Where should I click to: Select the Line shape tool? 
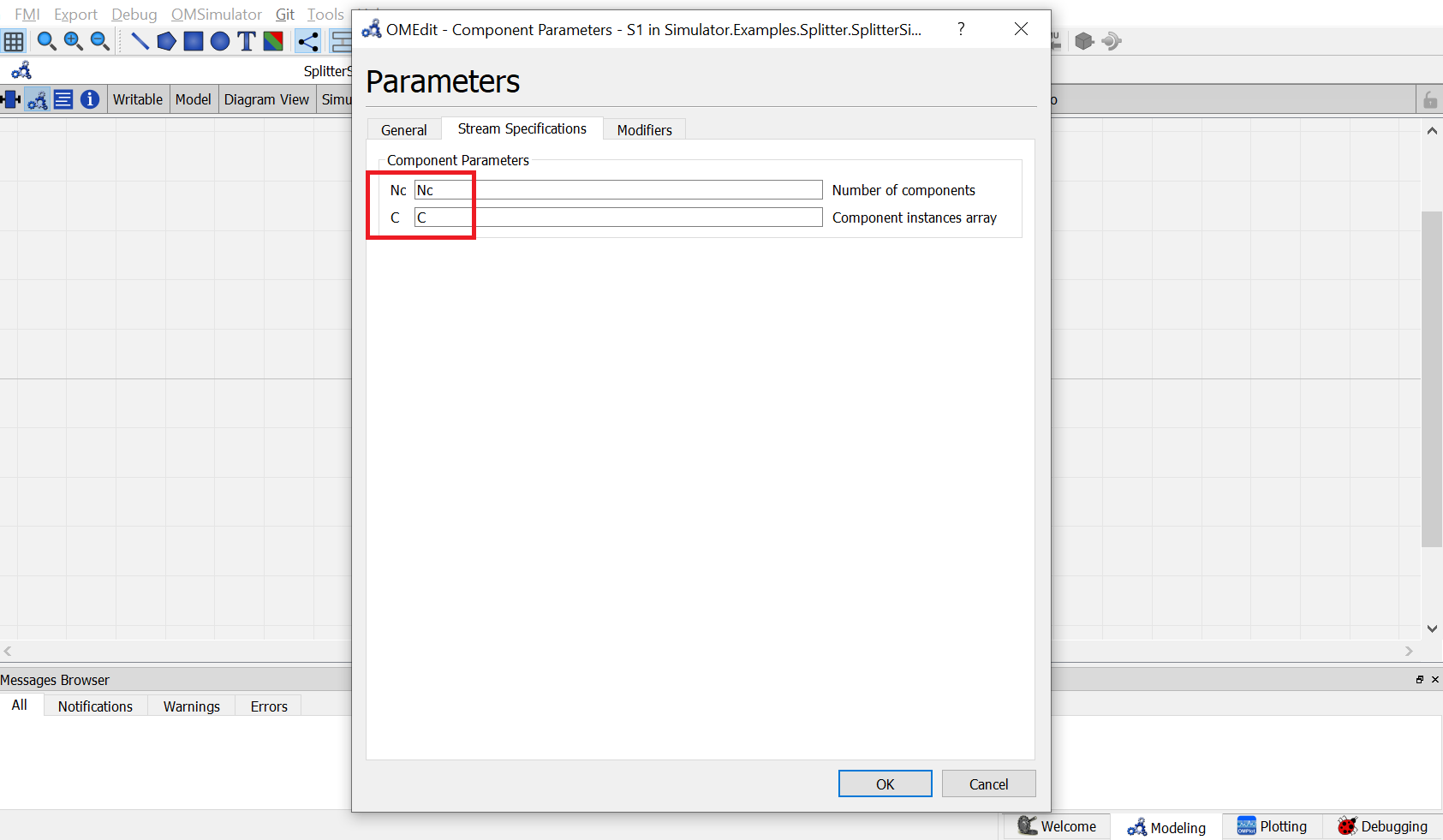pyautogui.click(x=140, y=41)
